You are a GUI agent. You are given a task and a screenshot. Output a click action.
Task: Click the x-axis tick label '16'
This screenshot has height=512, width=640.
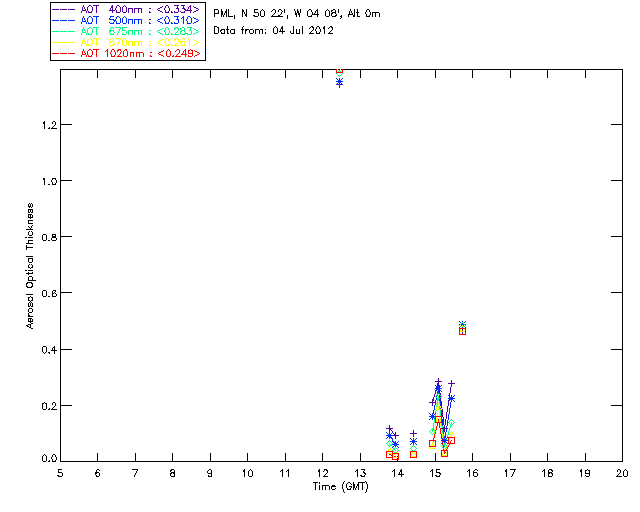[x=472, y=473]
